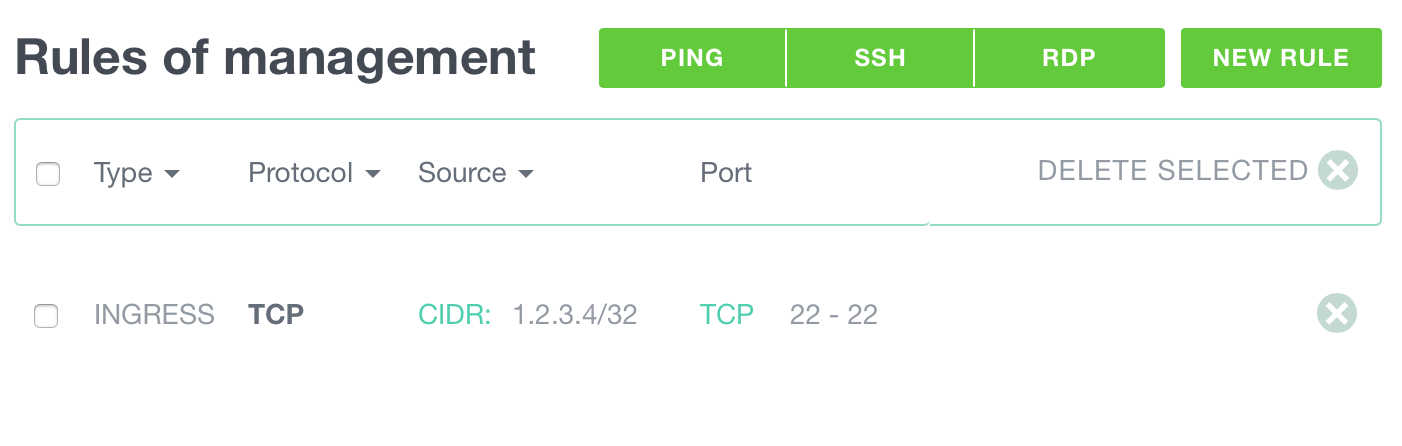Image resolution: width=1402 pixels, height=446 pixels.
Task: Add an RDP rule
Action: (x=1070, y=58)
